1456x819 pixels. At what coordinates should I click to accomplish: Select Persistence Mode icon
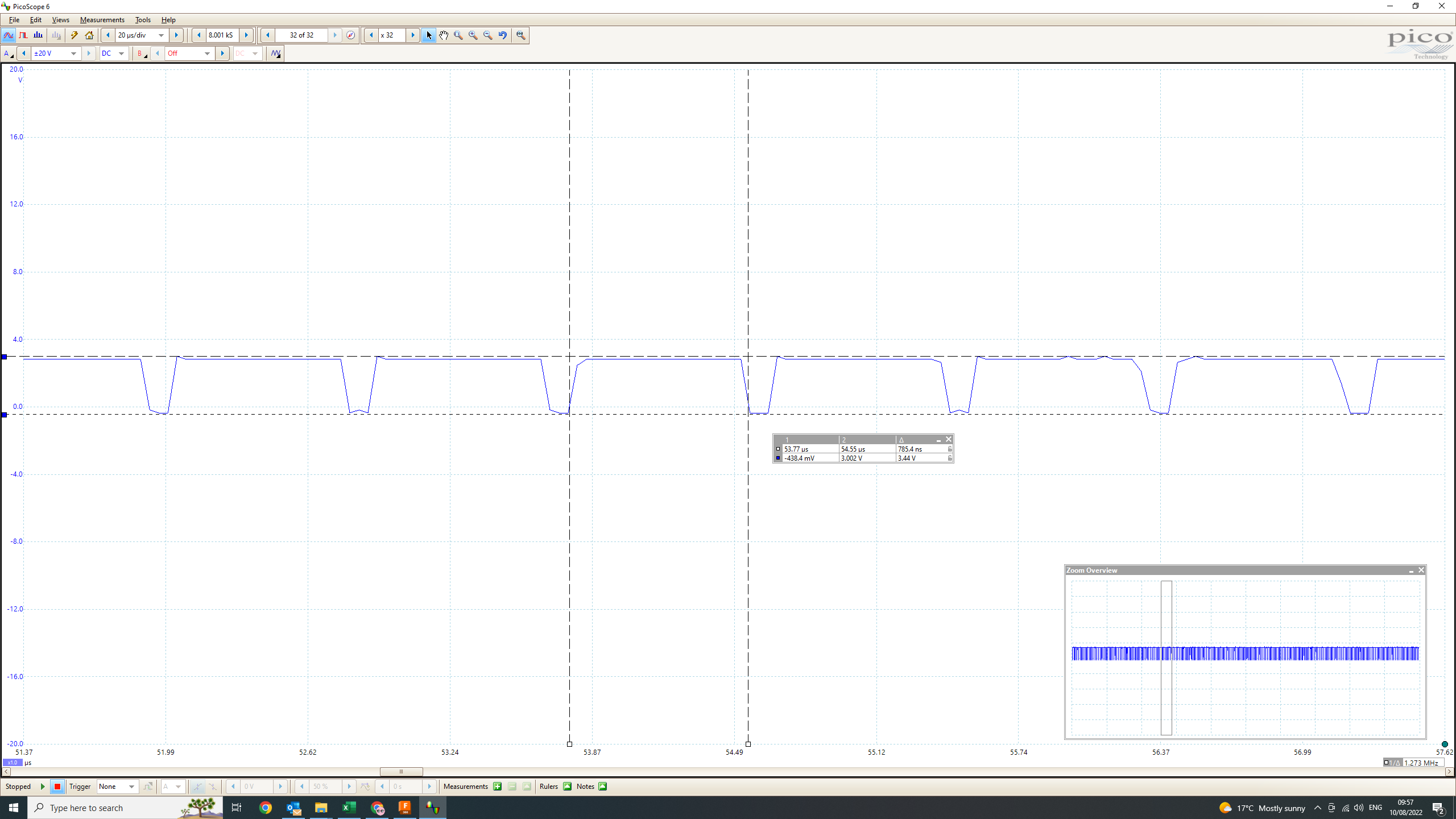tap(23, 35)
